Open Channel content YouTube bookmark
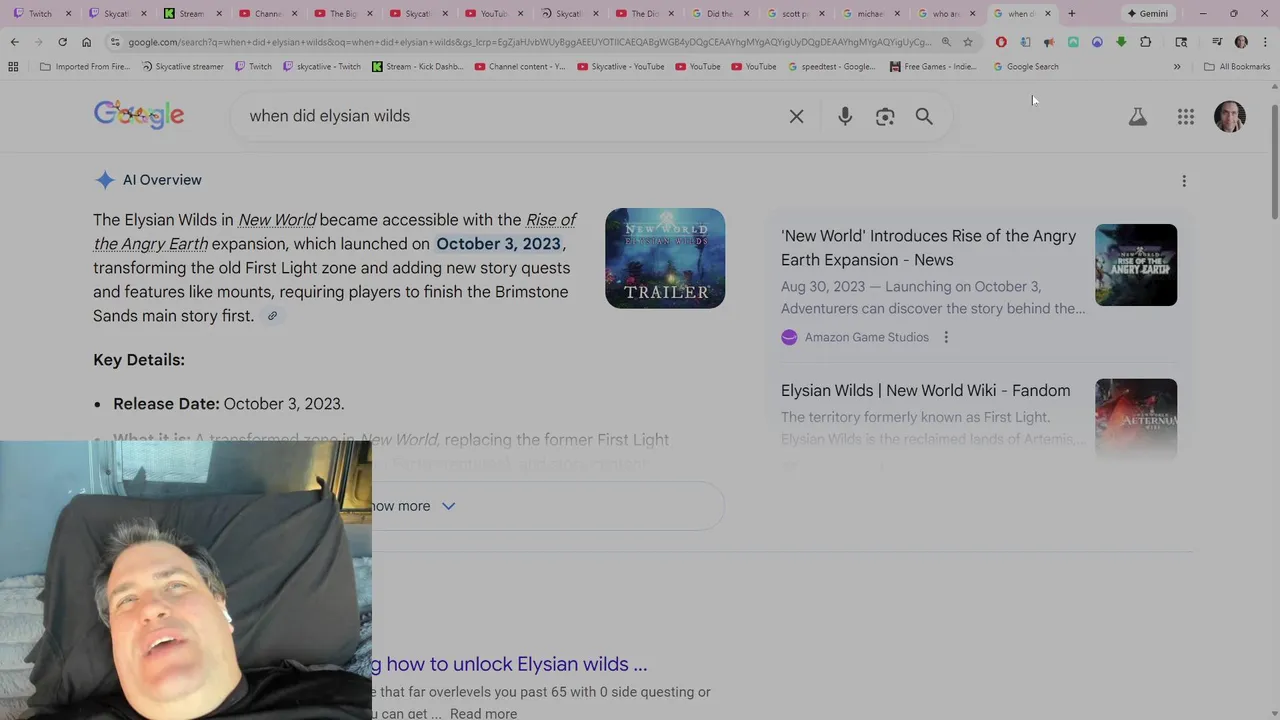 [520, 67]
